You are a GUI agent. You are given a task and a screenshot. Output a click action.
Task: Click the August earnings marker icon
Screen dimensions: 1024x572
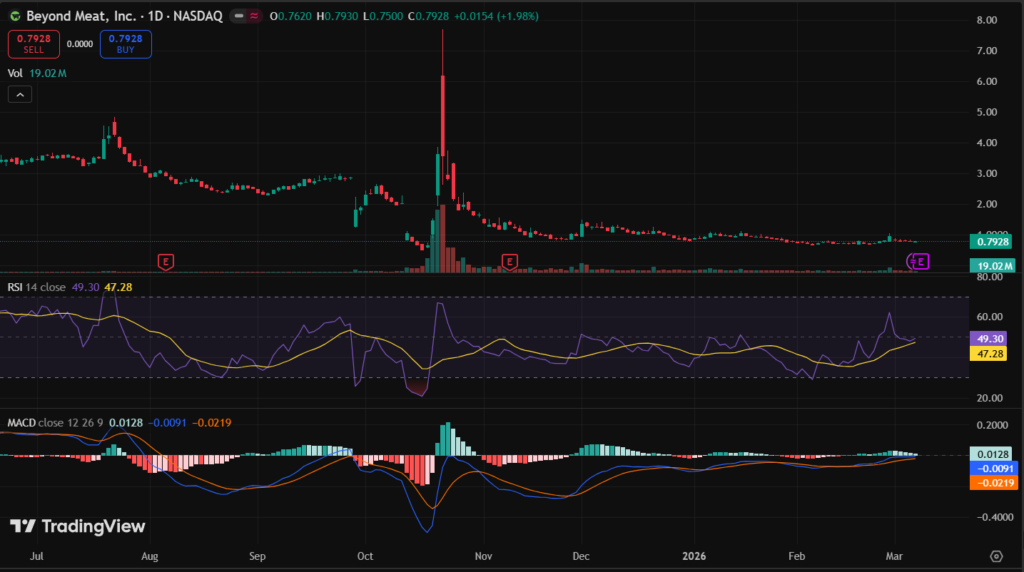(165, 261)
